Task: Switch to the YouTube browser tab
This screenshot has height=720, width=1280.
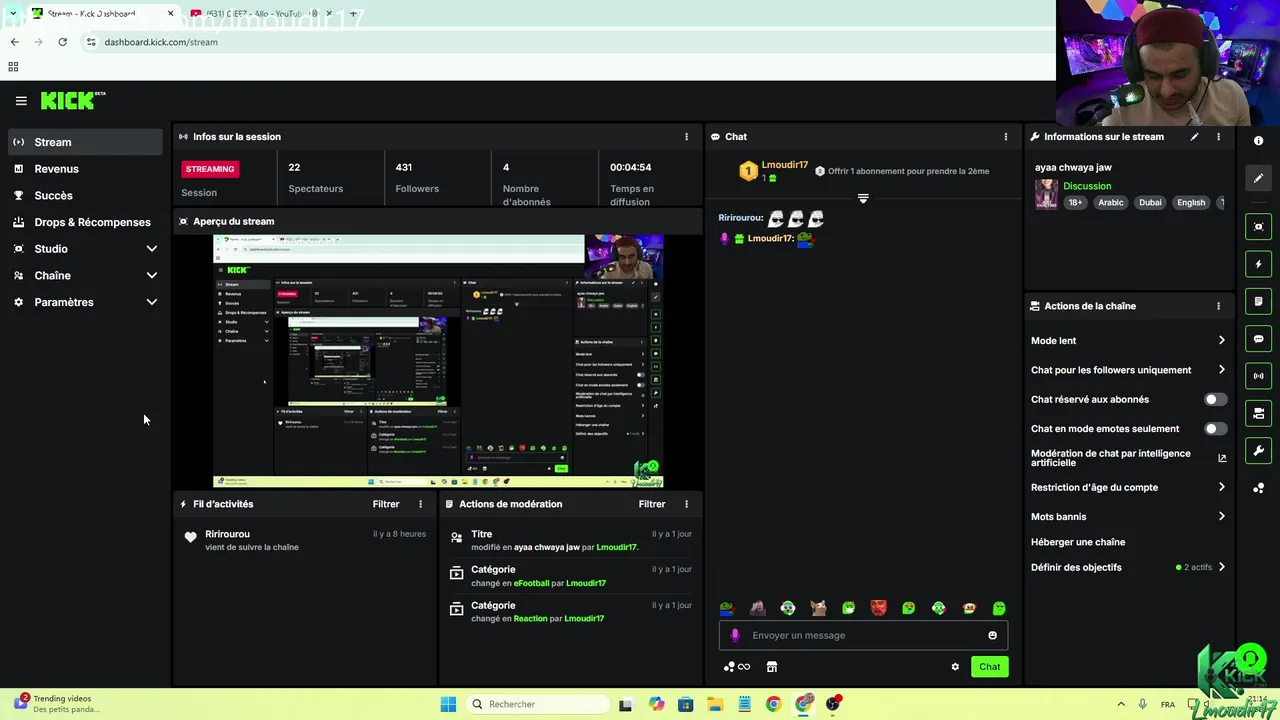Action: click(x=263, y=14)
